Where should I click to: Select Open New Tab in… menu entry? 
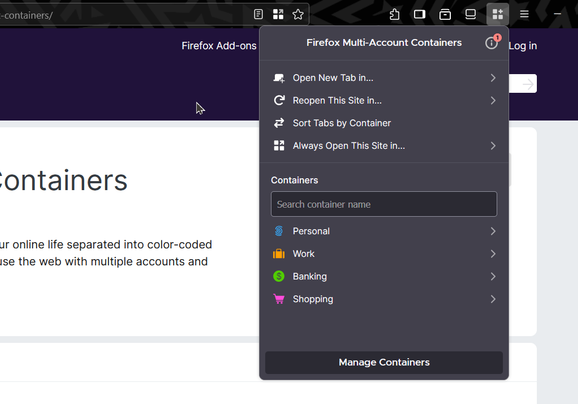click(x=384, y=78)
